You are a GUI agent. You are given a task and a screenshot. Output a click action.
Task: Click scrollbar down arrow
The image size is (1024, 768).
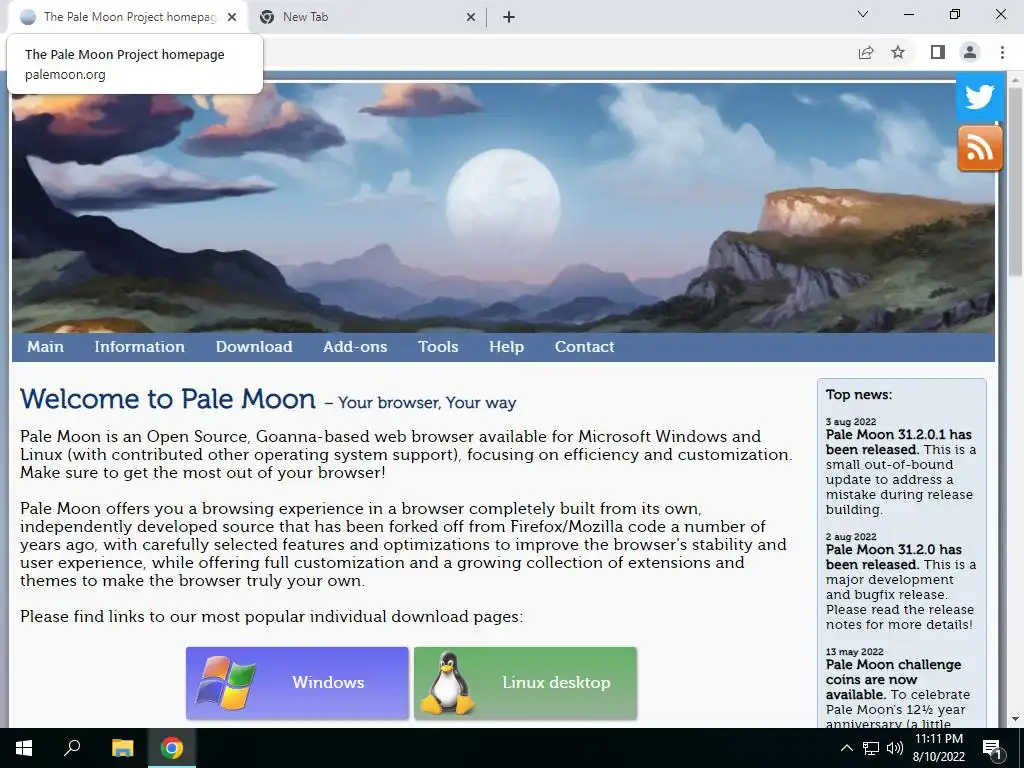point(1015,719)
